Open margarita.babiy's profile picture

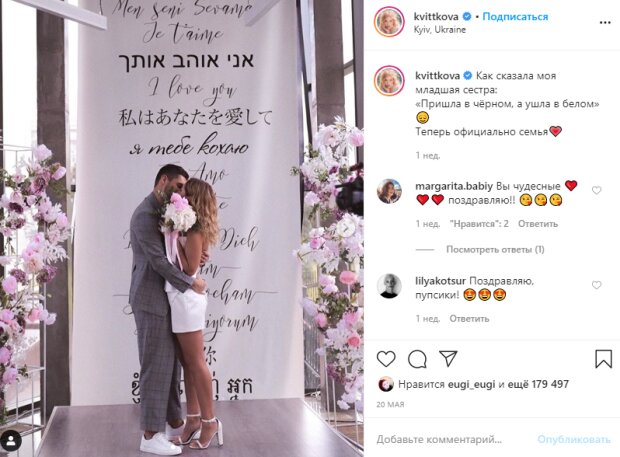(x=389, y=191)
